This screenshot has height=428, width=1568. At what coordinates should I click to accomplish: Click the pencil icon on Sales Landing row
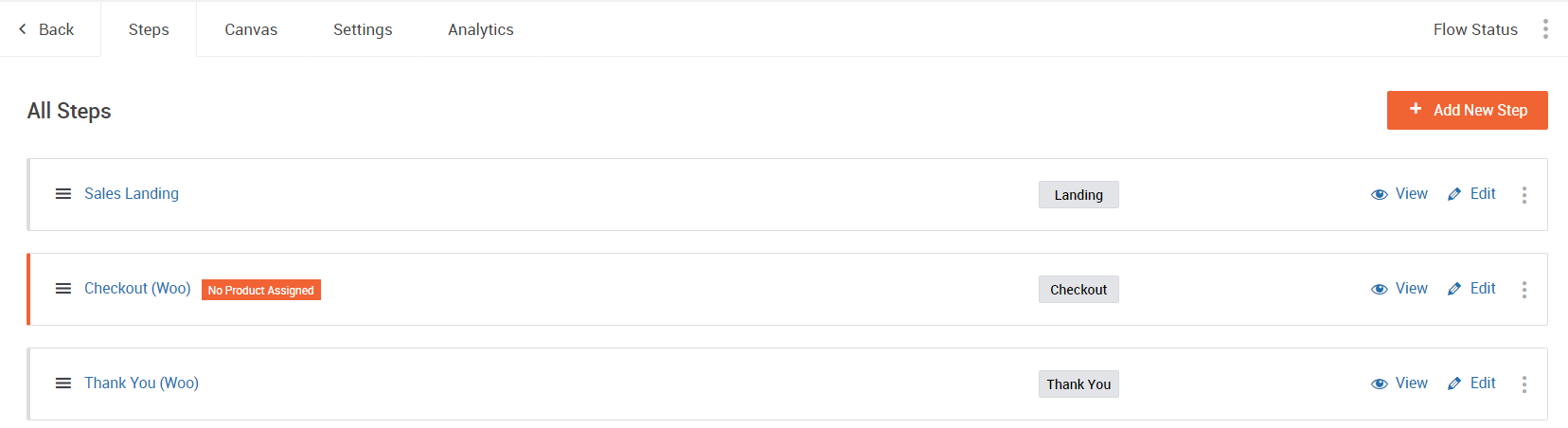tap(1454, 194)
